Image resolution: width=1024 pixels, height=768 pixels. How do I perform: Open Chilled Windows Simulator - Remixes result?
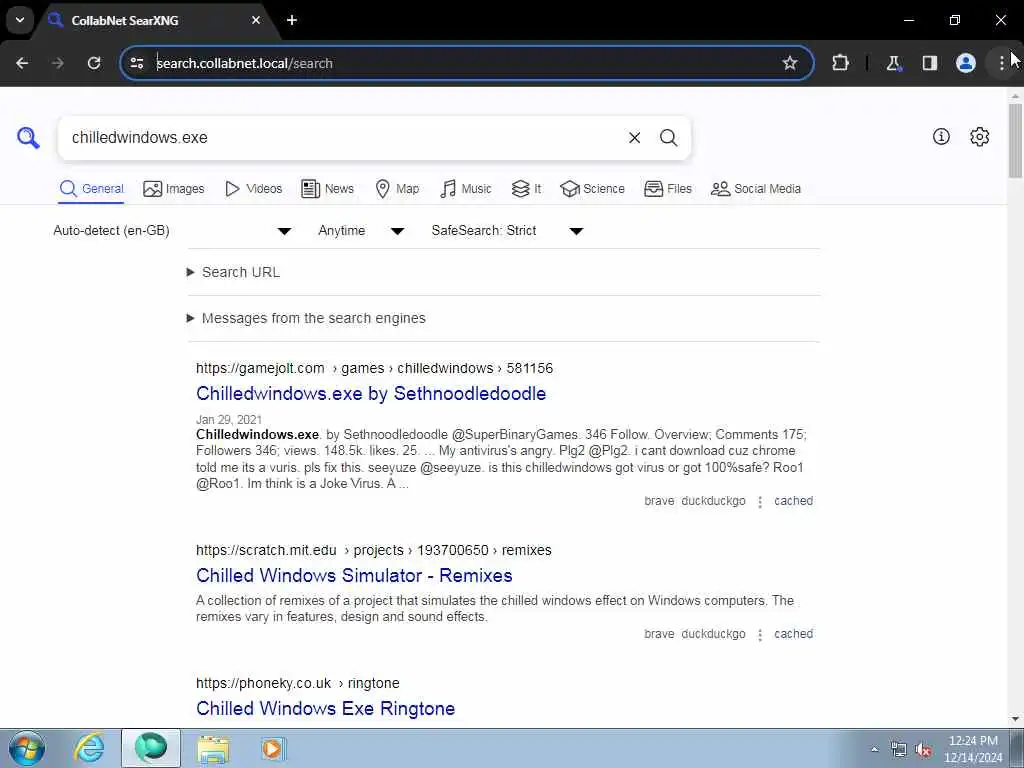click(354, 575)
